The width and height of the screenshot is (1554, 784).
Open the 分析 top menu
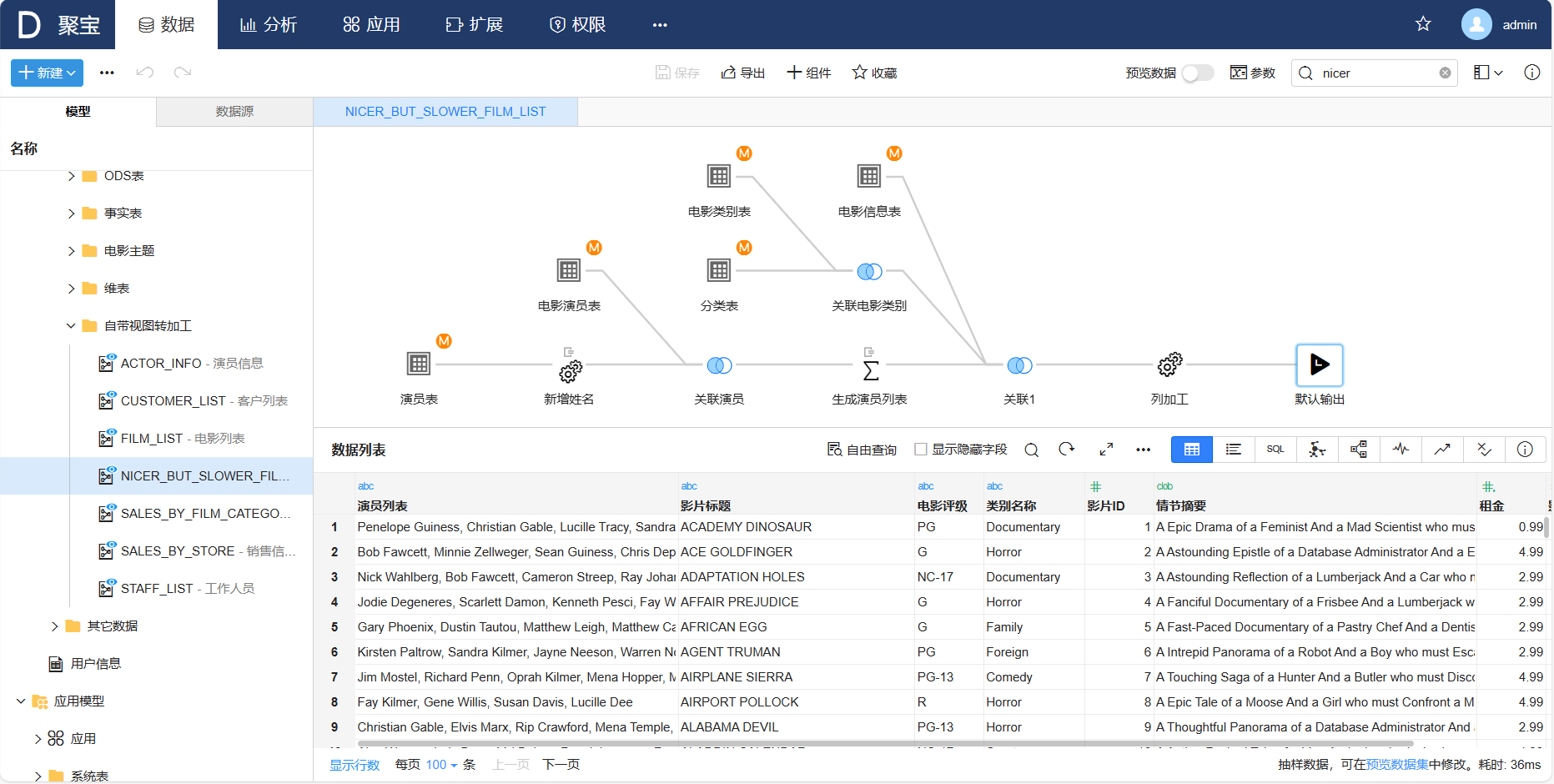[269, 25]
